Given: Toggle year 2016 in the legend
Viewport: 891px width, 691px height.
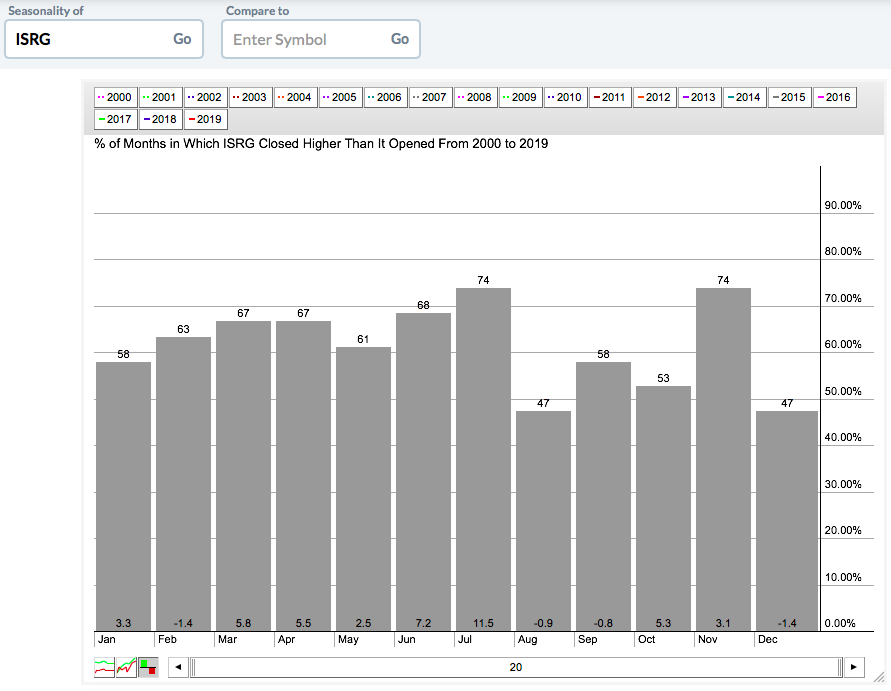Looking at the screenshot, I should 834,97.
